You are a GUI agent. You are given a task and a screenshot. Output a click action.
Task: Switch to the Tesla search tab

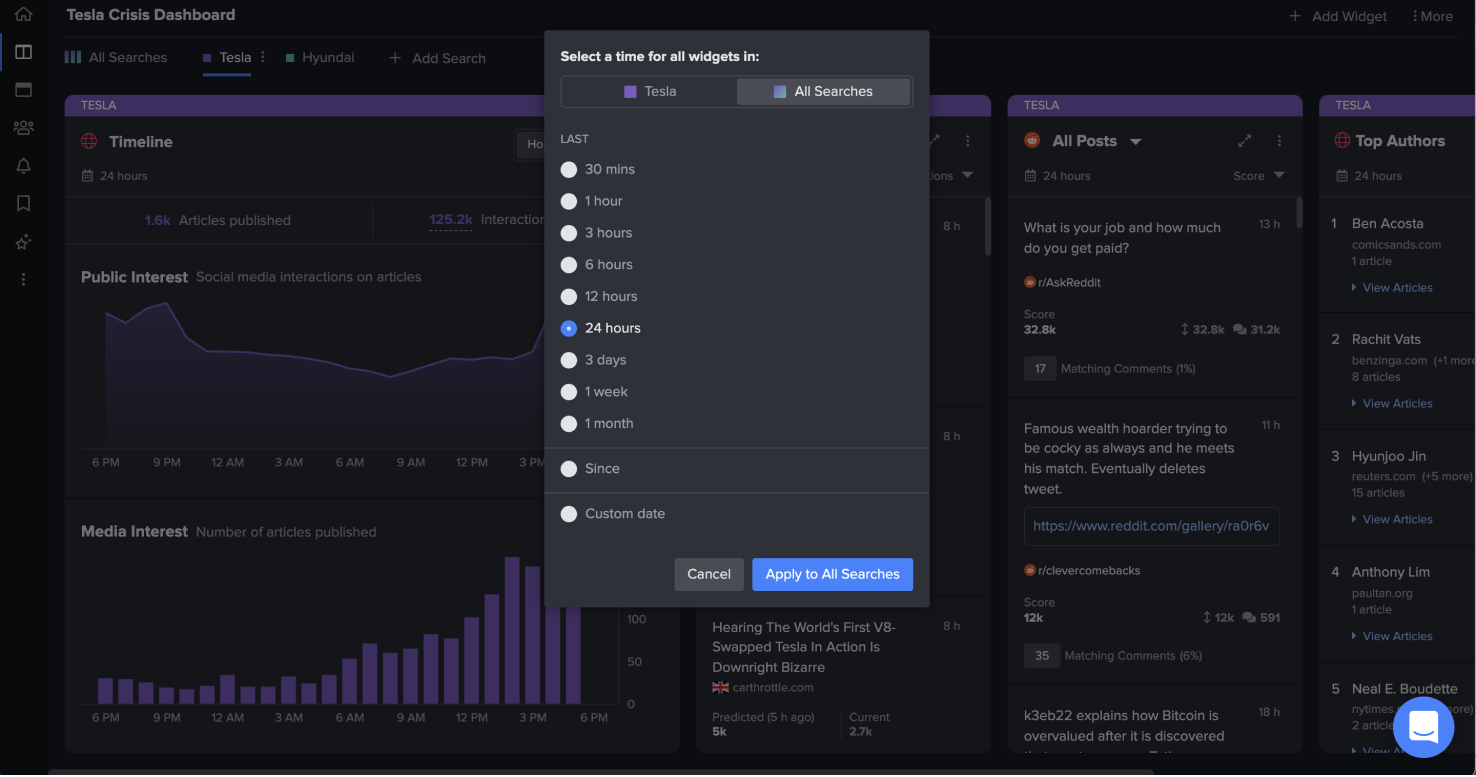click(227, 57)
